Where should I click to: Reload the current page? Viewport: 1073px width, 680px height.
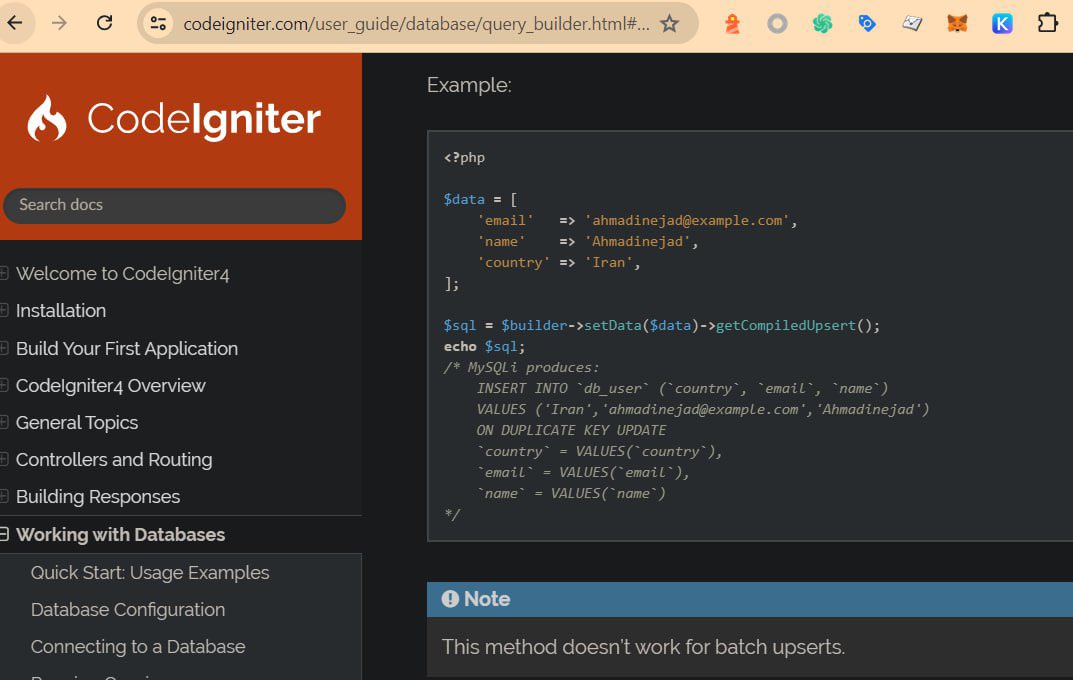tap(104, 23)
